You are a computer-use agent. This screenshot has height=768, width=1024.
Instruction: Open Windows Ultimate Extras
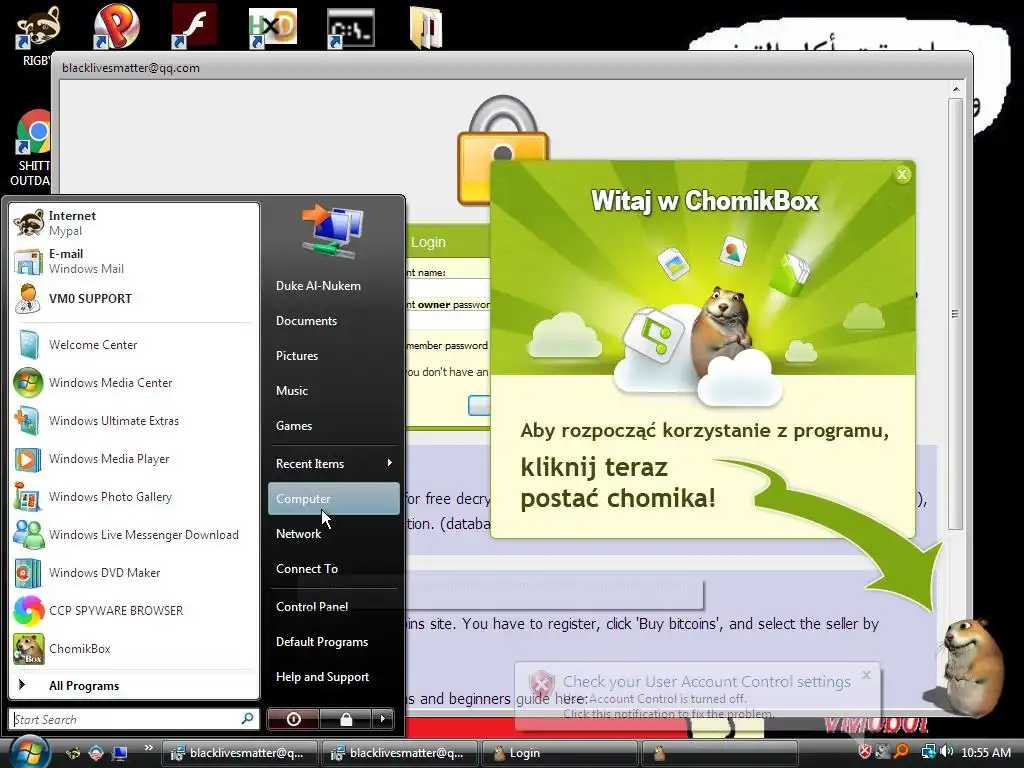point(134,421)
